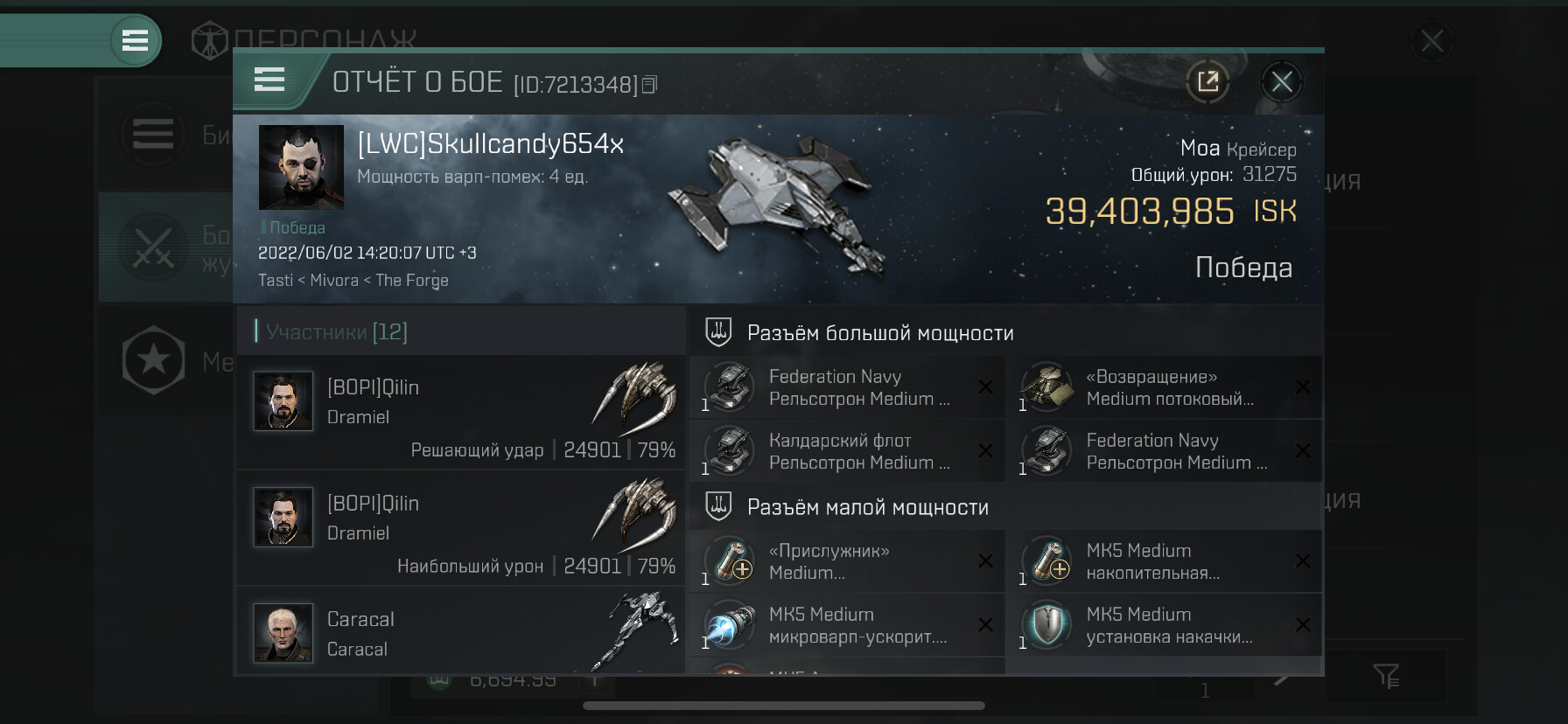Image resolution: width=1568 pixels, height=724 pixels.
Task: Close the battle report window
Action: (x=1282, y=82)
